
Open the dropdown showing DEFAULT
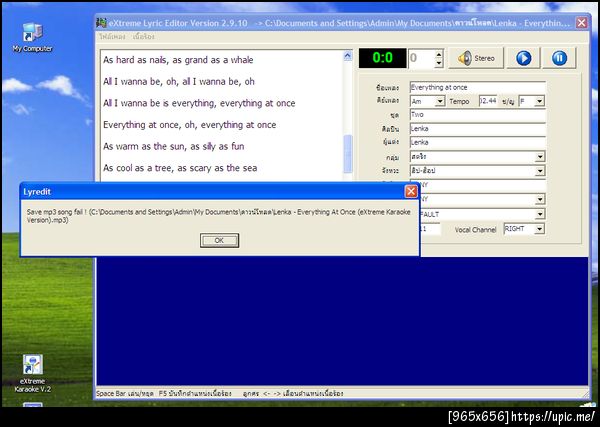[540, 214]
